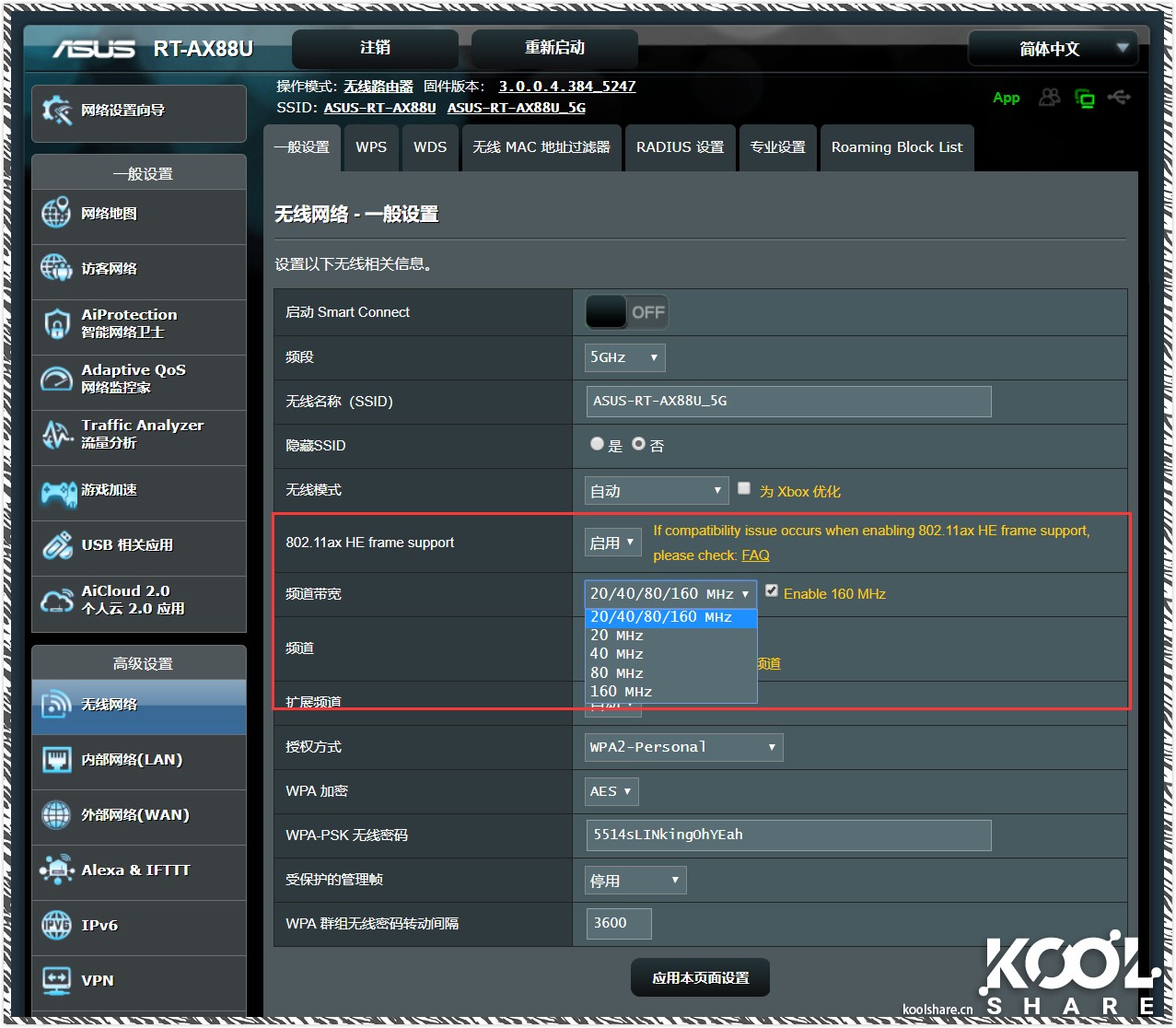Screen dimensions: 1176x1028
Task: Click the USB 相关应用 icon
Action: coord(56,544)
